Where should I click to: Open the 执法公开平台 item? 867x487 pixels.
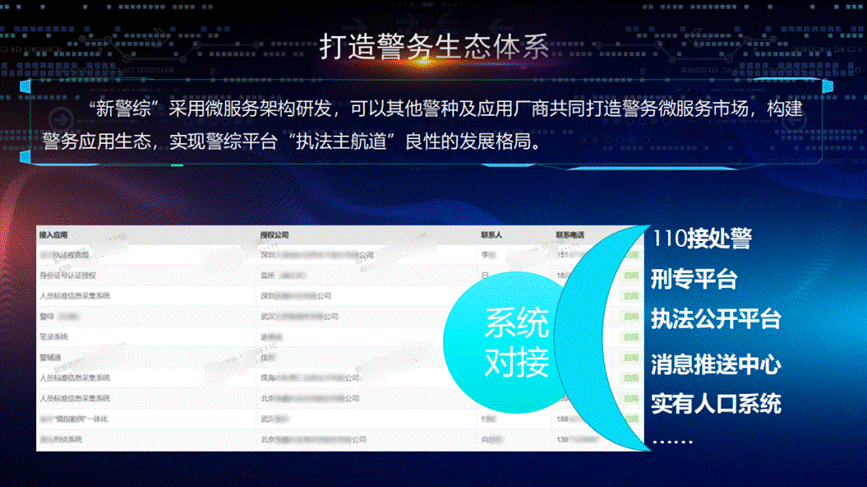click(715, 319)
